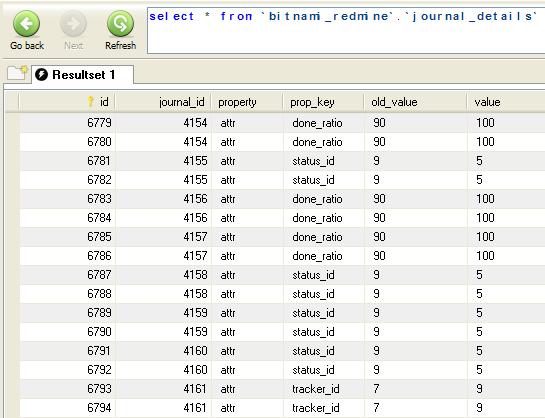Click the lightning bolt icon on Resultset 1
This screenshot has height=418, width=545.
[x=42, y=74]
